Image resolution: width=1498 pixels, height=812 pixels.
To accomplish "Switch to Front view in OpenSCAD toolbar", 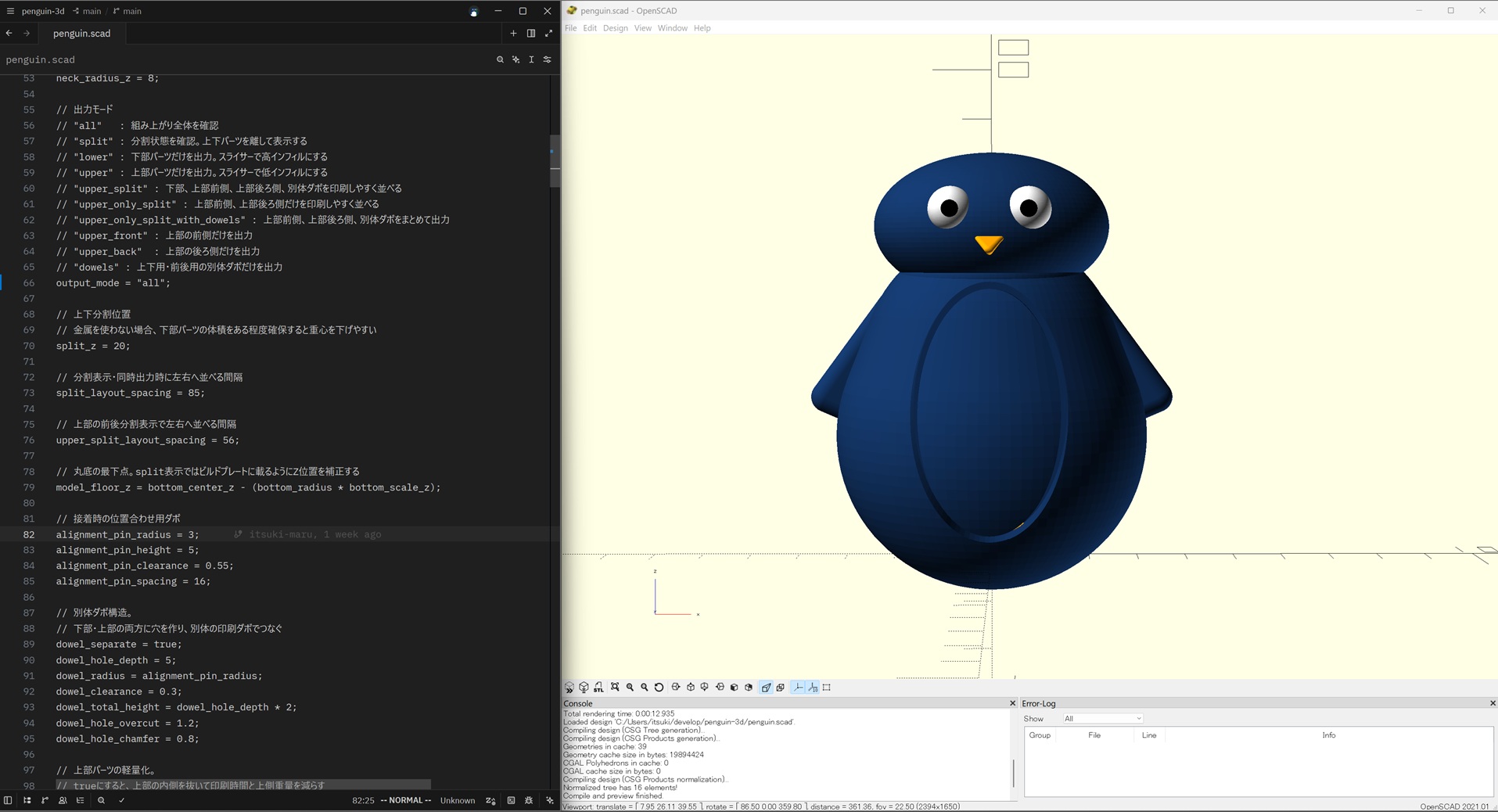I will click(734, 687).
